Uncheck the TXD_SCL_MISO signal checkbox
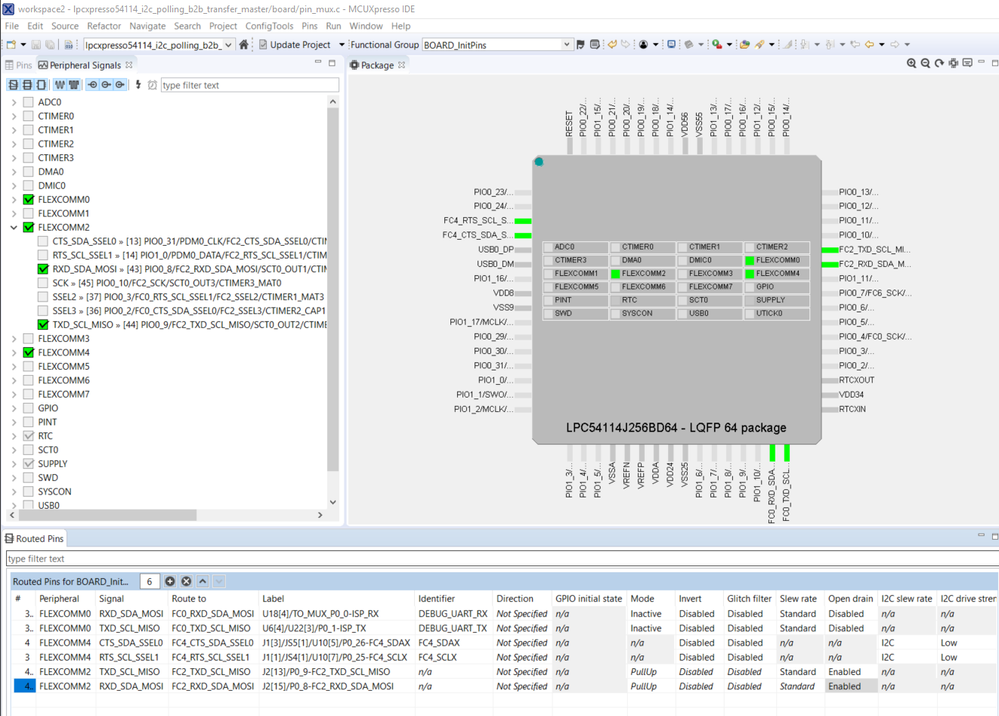This screenshot has width=999, height=716. 43,325
